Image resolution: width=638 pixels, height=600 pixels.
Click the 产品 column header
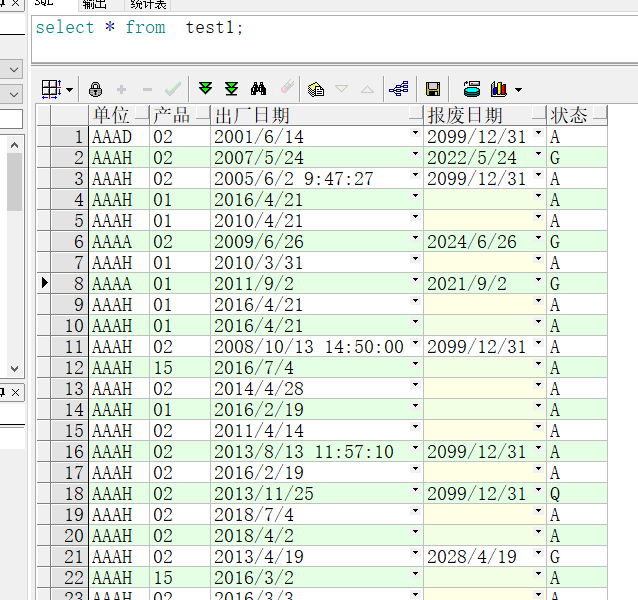(180, 115)
